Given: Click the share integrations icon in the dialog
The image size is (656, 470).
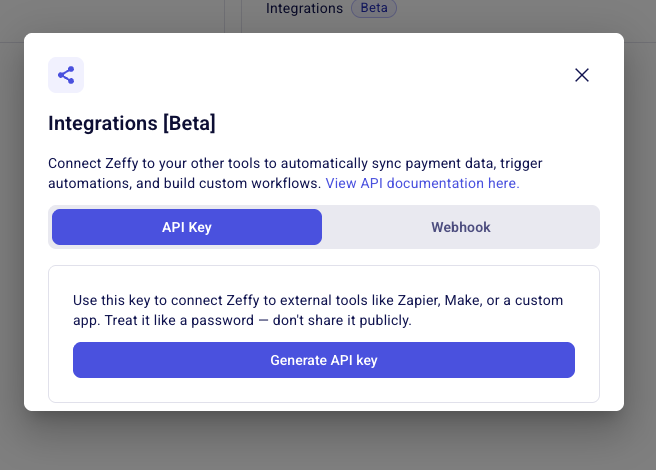Looking at the screenshot, I should pyautogui.click(x=66, y=75).
